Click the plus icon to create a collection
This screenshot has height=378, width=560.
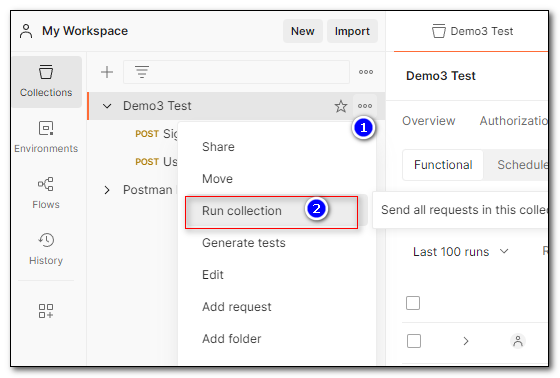click(x=107, y=72)
